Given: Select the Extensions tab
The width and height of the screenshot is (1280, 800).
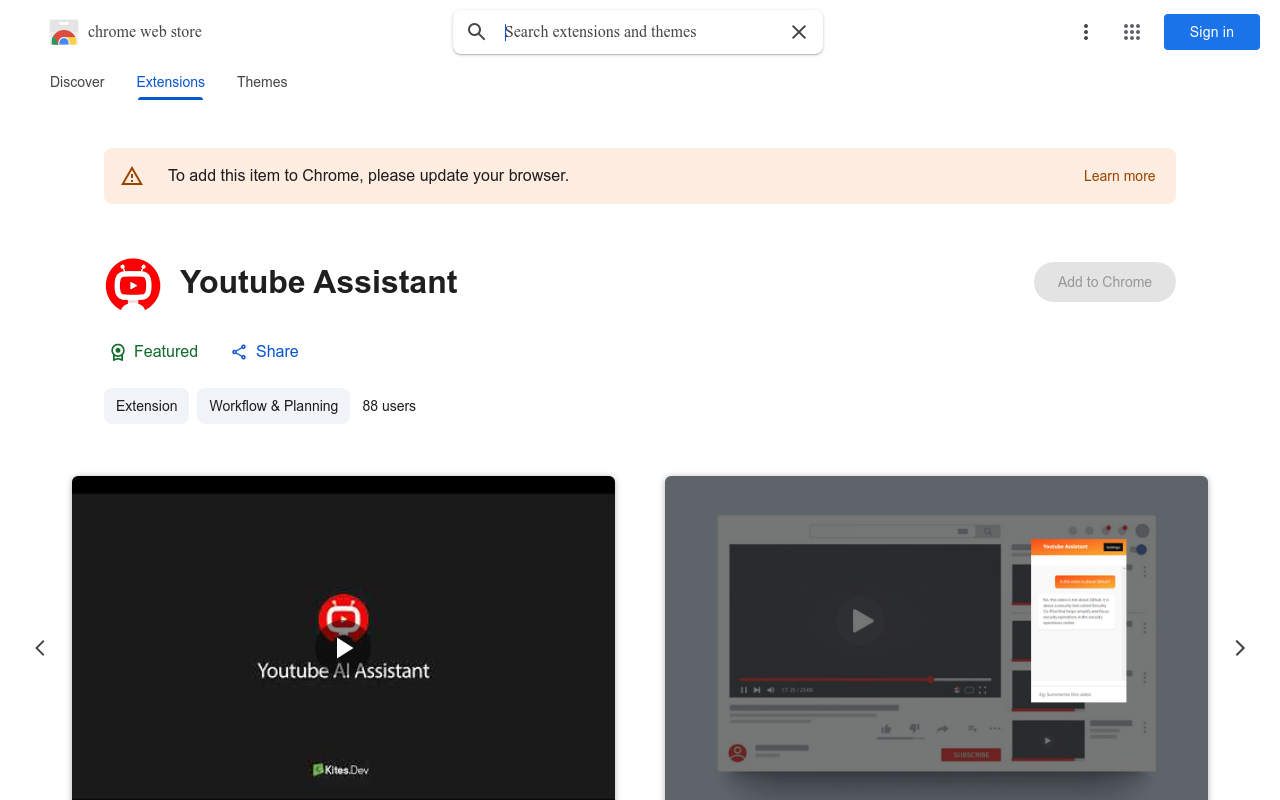Looking at the screenshot, I should [x=171, y=82].
